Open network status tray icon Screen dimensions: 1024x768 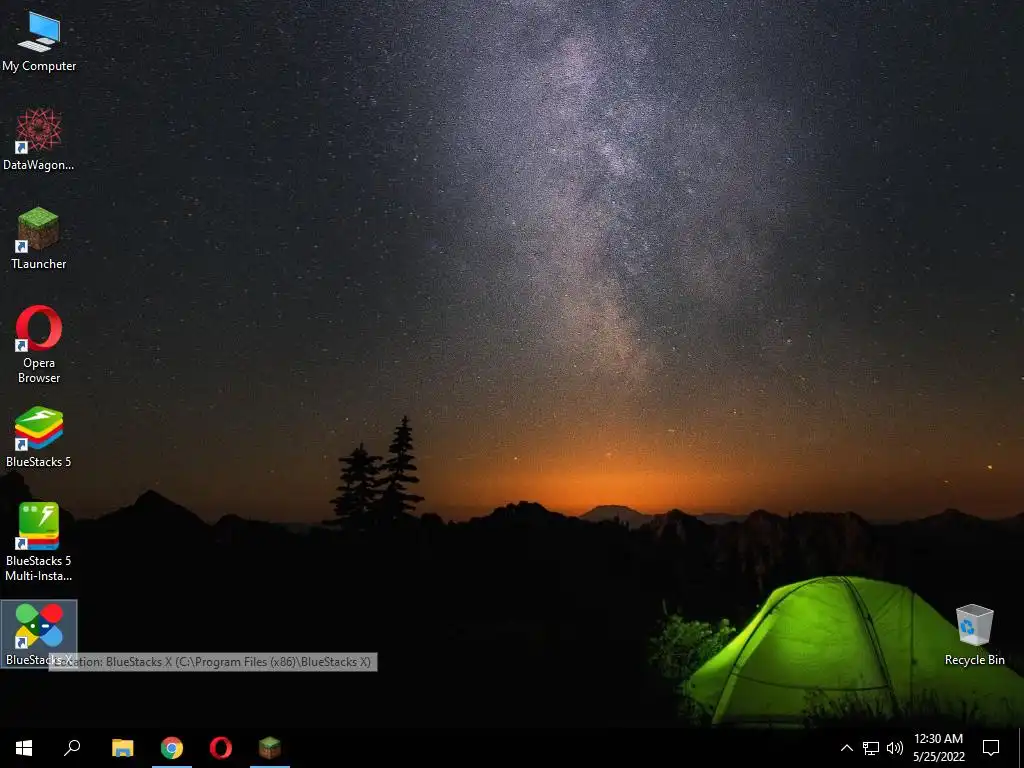[871, 748]
